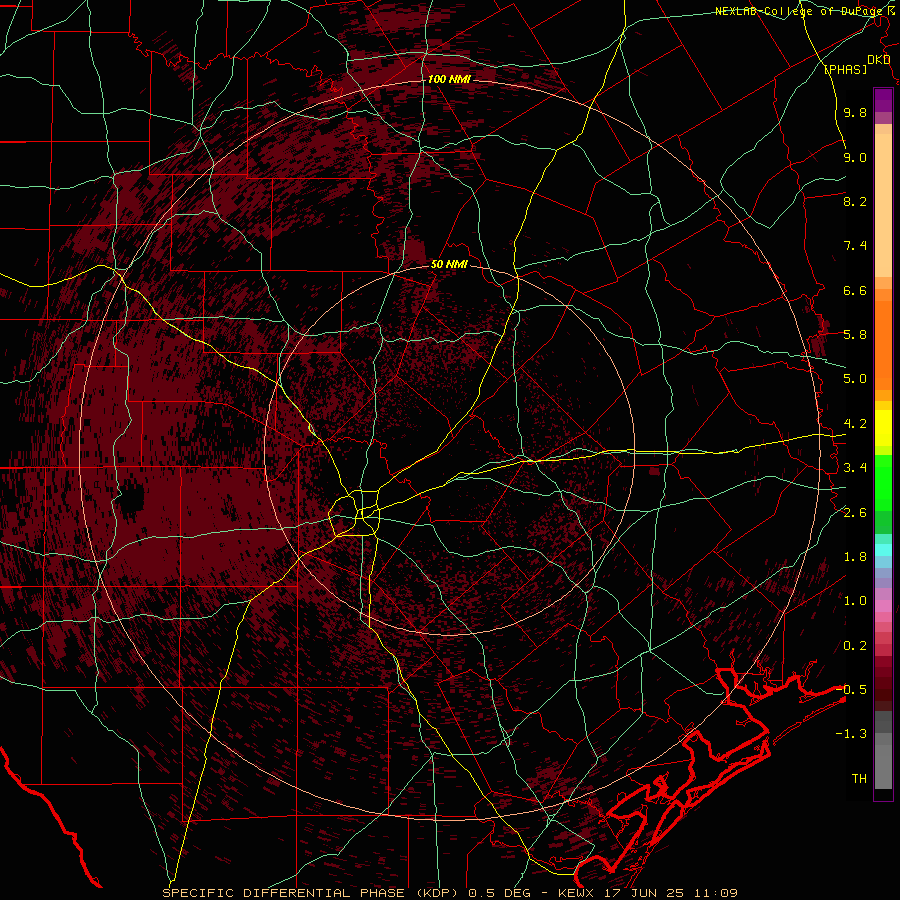Click the "0.5 DEG" elevation text
Screen dimensions: 900x900
499,893
